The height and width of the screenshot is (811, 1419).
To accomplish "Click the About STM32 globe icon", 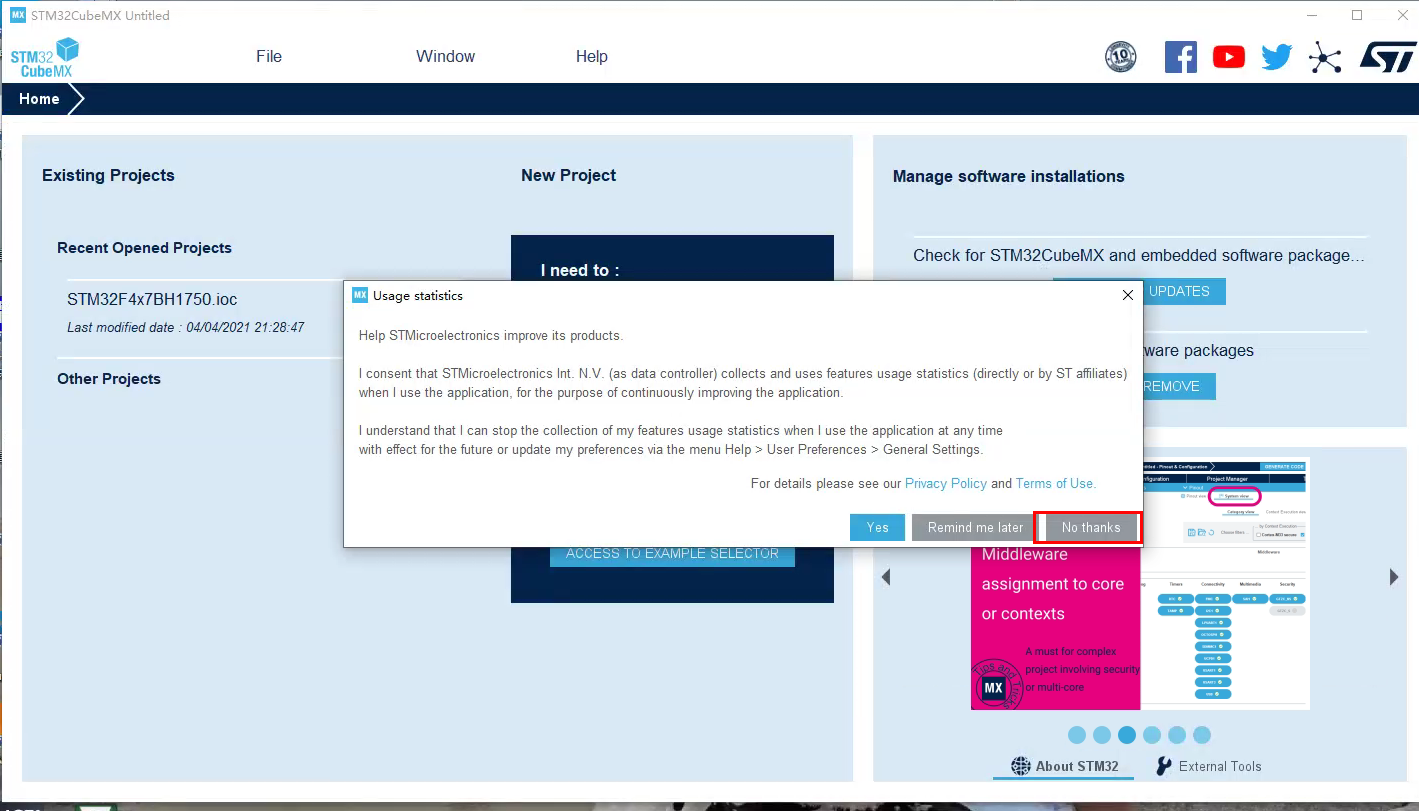I will 1020,766.
